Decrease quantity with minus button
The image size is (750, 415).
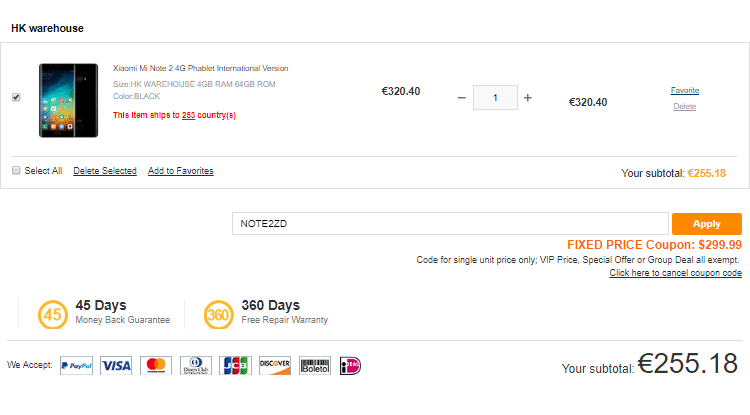point(461,98)
